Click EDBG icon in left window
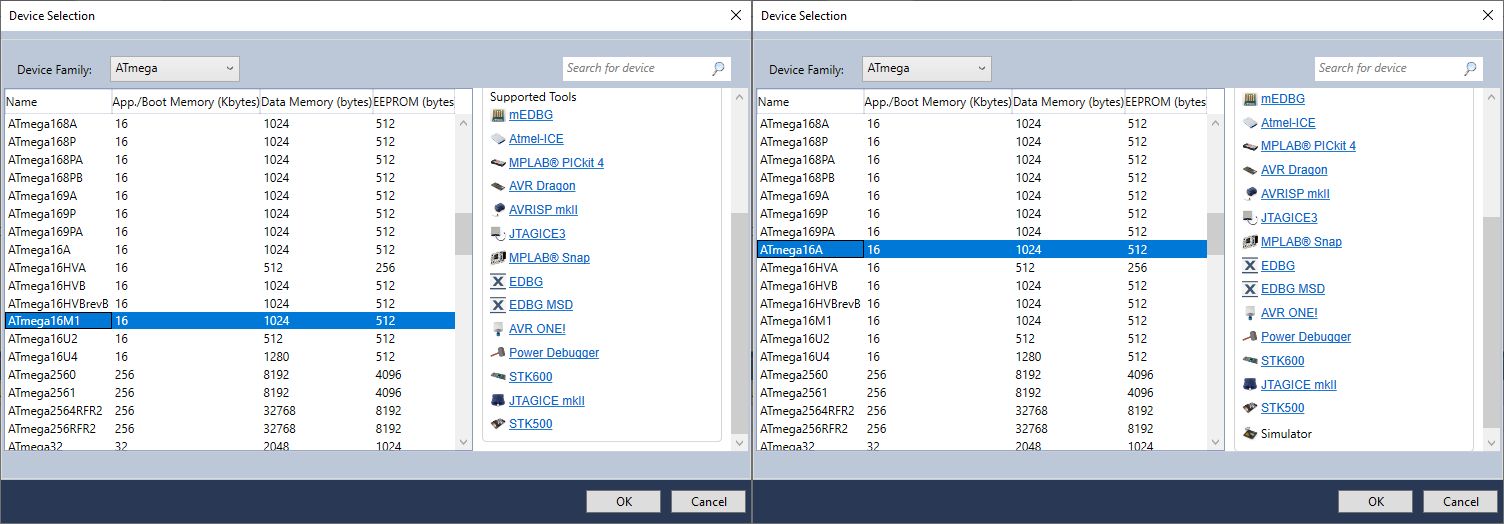The height and width of the screenshot is (524, 1504). (498, 281)
